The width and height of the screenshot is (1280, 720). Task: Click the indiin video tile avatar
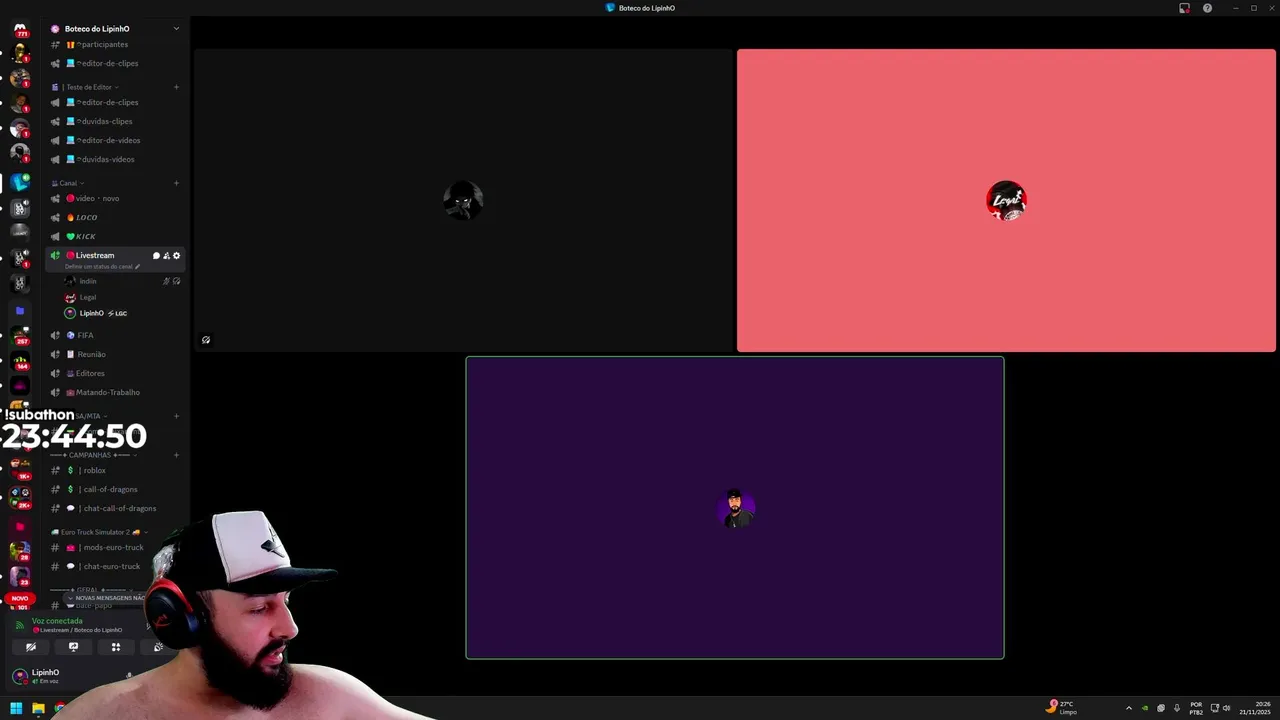[x=463, y=200]
